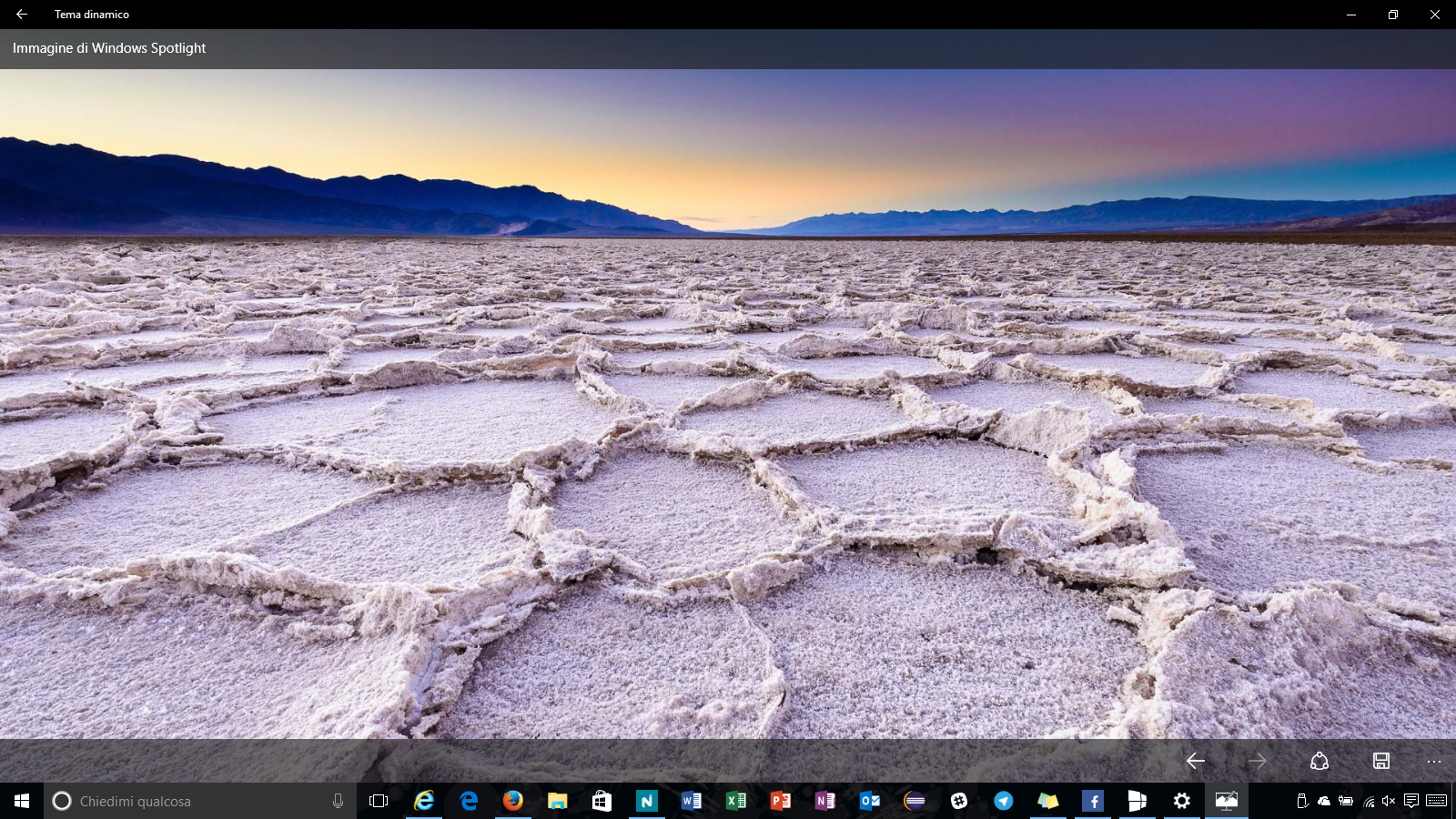Check the battery status tray icon

click(1346, 801)
